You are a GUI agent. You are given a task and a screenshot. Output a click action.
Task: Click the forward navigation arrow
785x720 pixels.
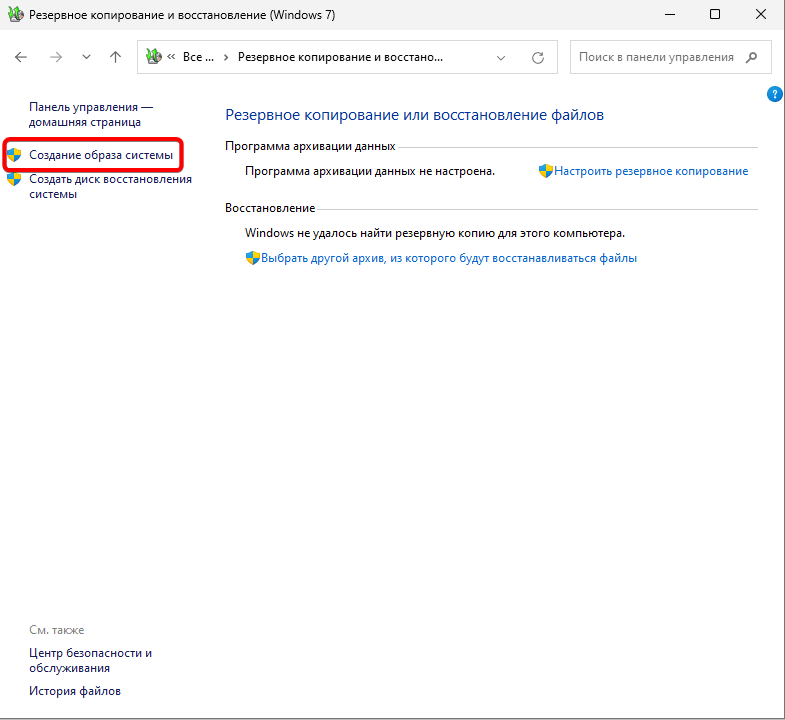tap(56, 57)
